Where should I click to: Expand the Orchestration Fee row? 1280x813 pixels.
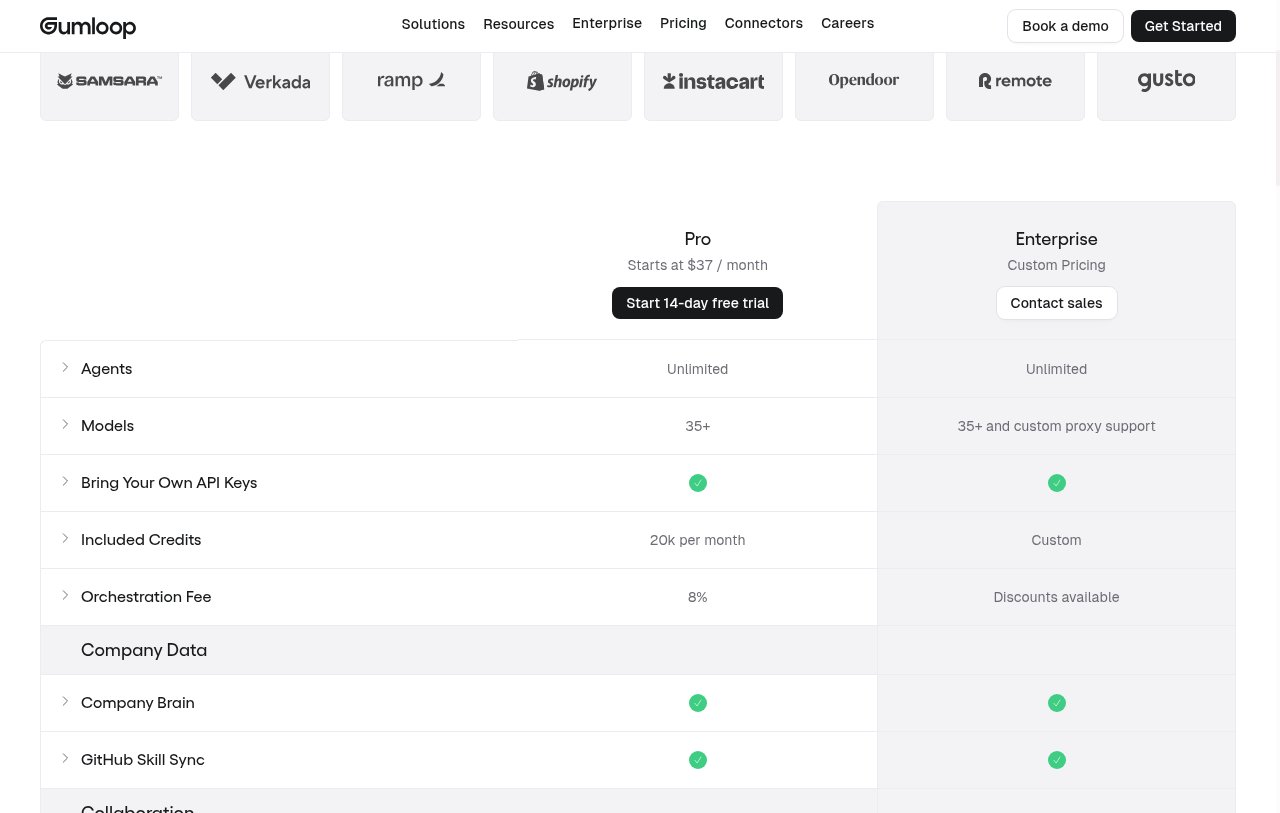(x=65, y=596)
